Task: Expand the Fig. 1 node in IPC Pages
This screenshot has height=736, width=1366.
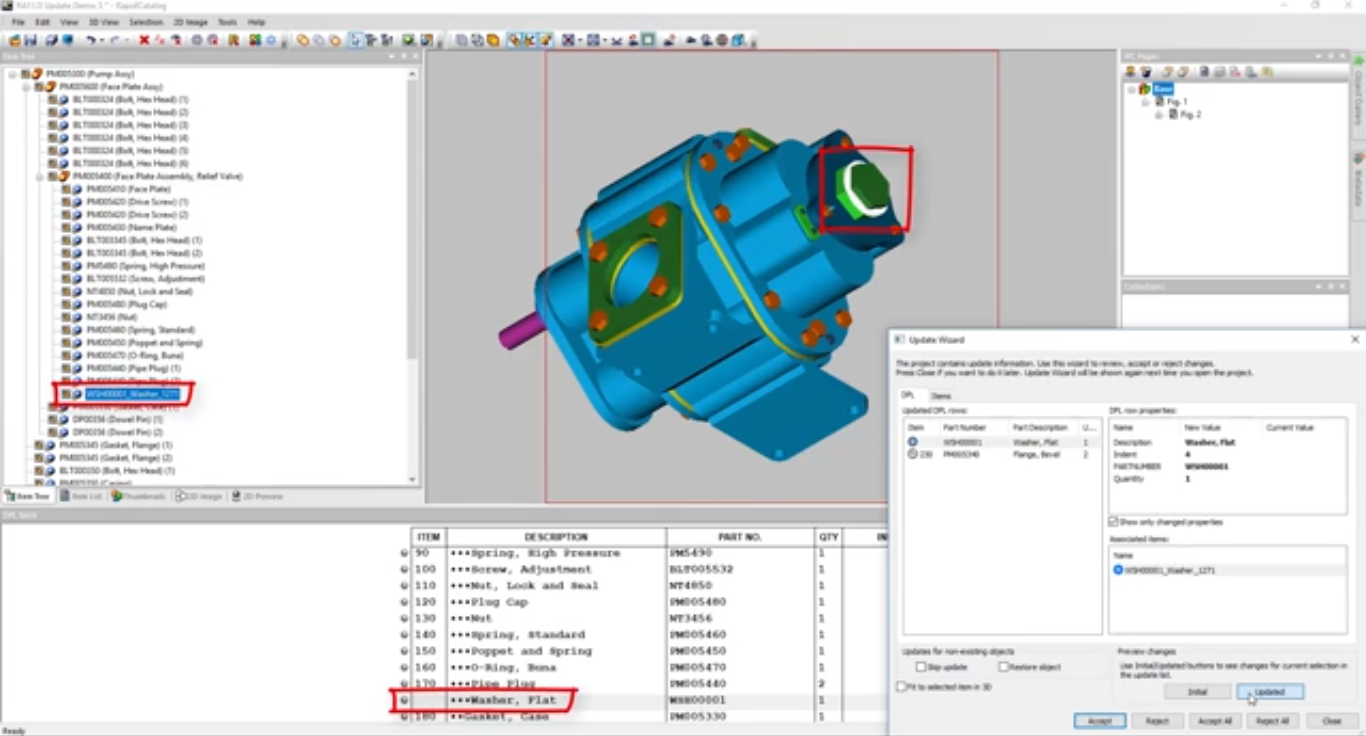Action: click(x=1146, y=102)
